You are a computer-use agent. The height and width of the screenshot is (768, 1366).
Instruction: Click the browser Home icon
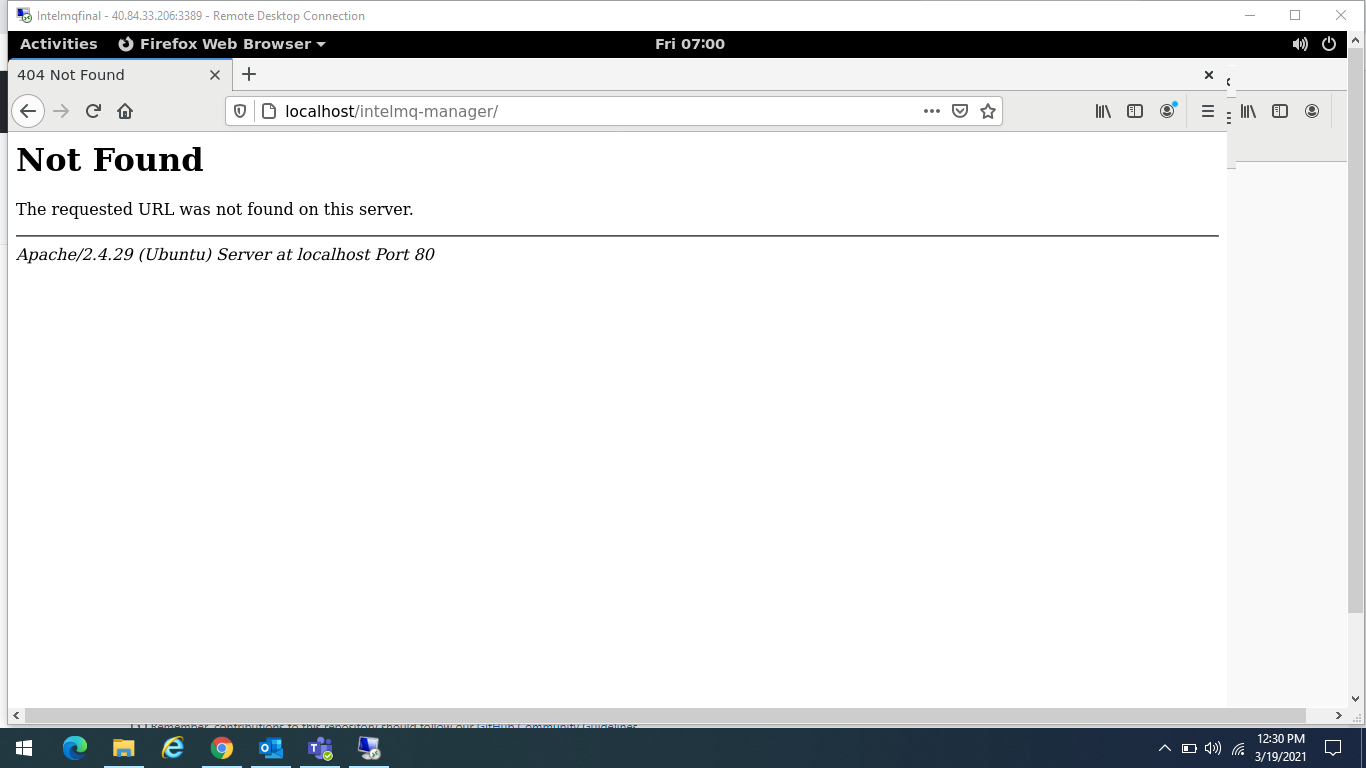(125, 111)
